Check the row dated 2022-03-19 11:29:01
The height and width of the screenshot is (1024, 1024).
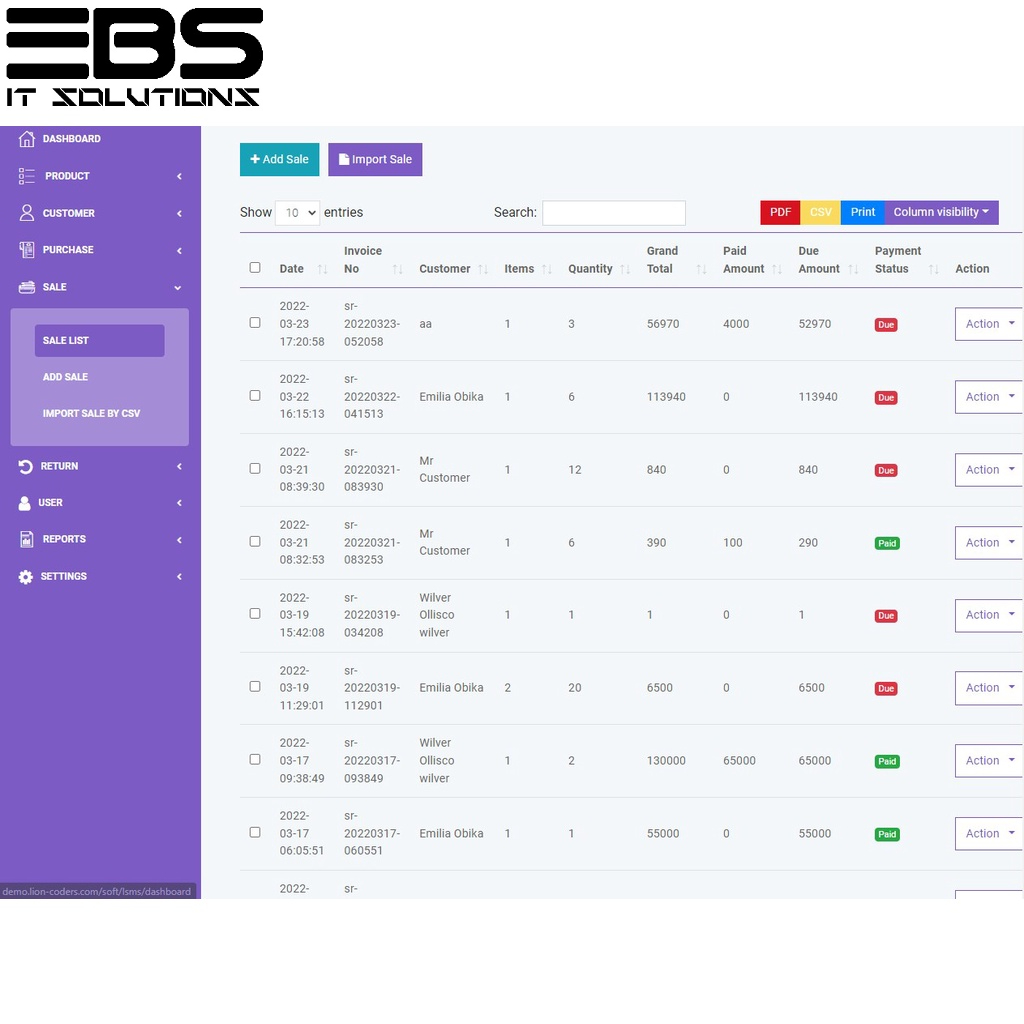(255, 686)
